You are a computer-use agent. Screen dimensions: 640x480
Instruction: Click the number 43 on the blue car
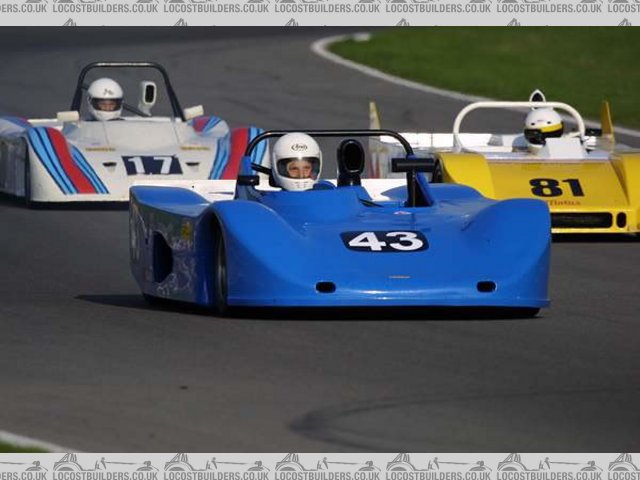384,241
